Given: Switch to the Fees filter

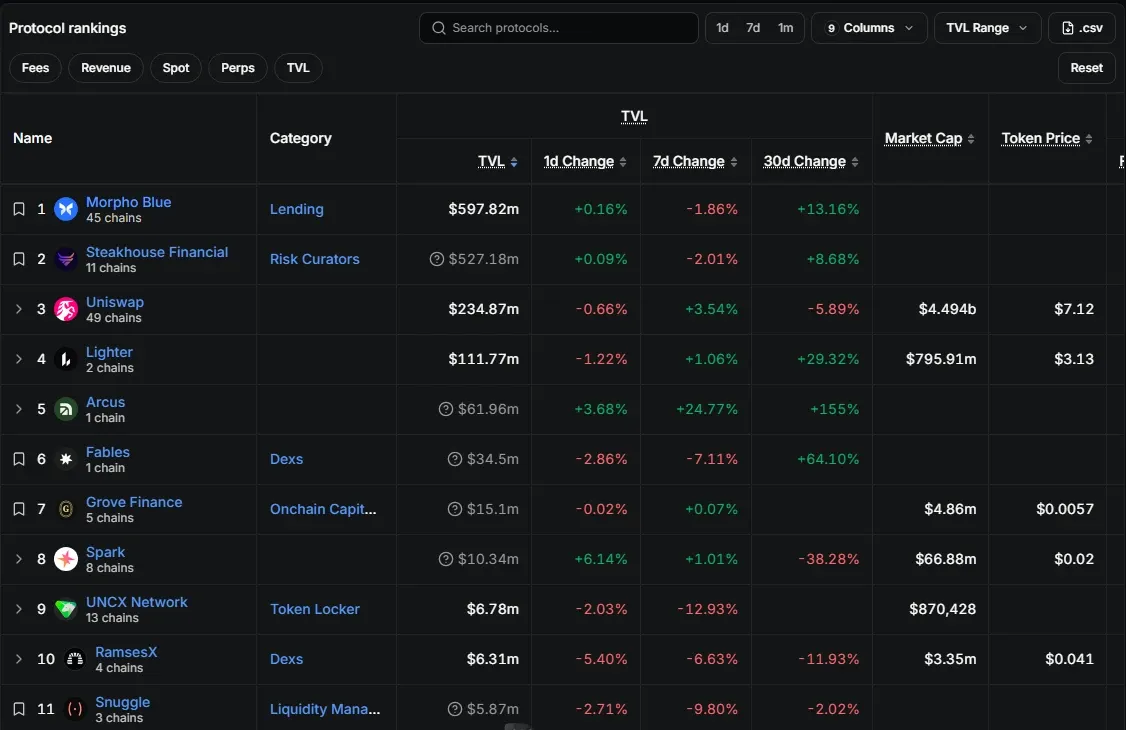Looking at the screenshot, I should [35, 67].
